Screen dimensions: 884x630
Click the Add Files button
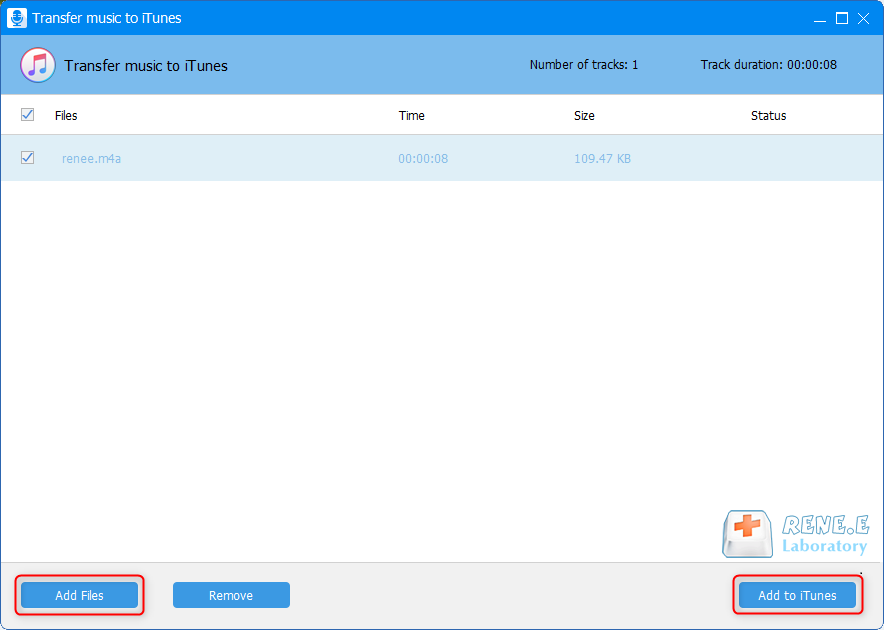click(79, 595)
